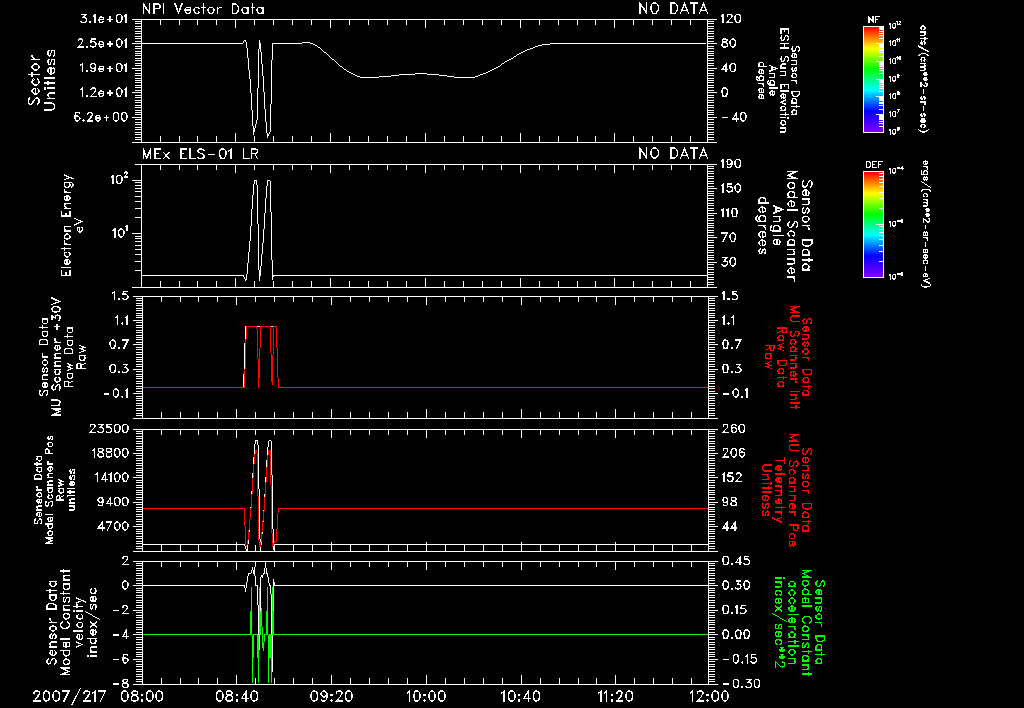Click the '110' scanner angle axis value
The height and width of the screenshot is (708, 1024).
pos(731,213)
